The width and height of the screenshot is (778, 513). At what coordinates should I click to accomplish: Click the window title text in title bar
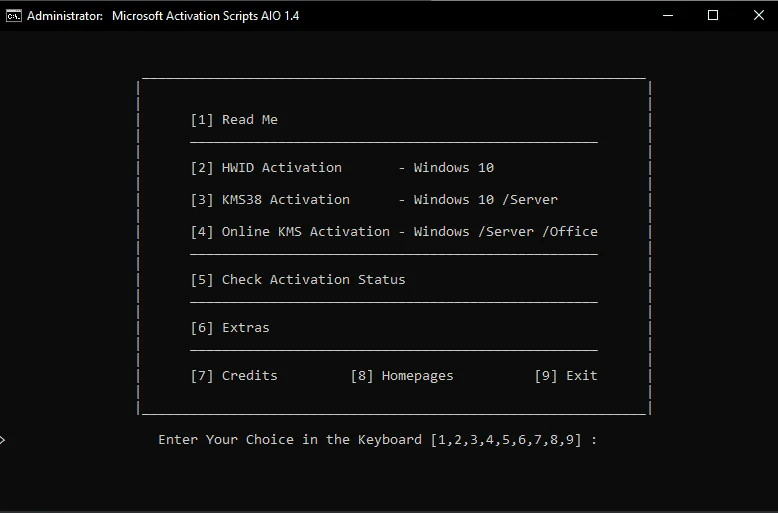pyautogui.click(x=205, y=16)
